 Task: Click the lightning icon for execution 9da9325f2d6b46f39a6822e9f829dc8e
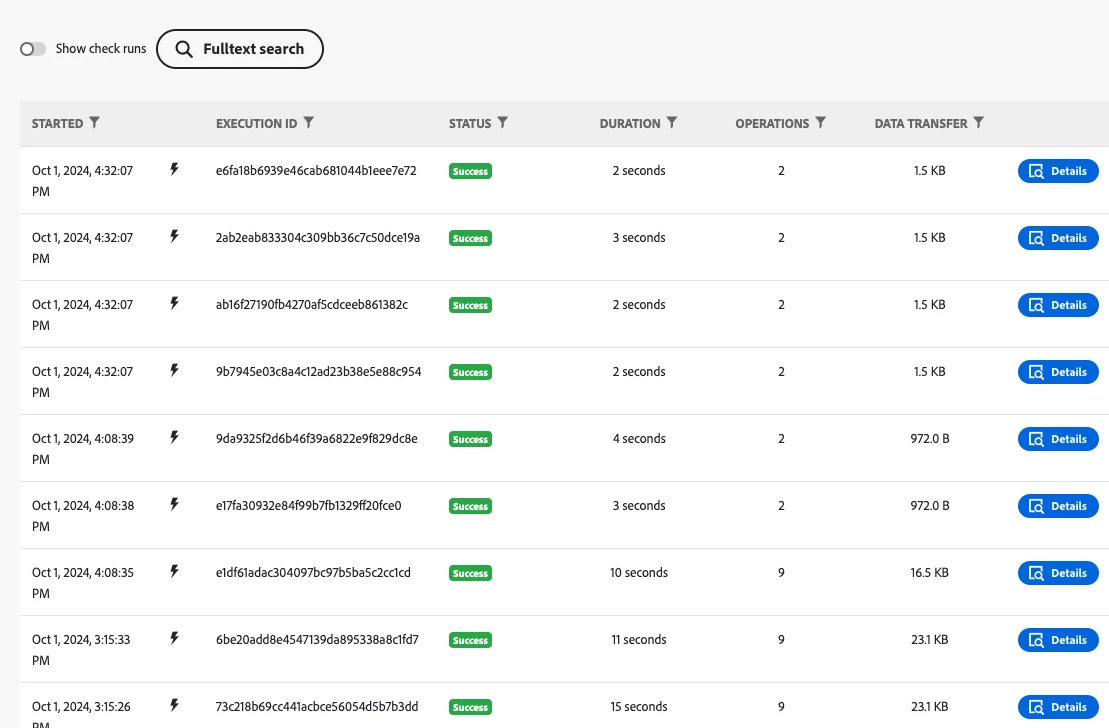(174, 437)
